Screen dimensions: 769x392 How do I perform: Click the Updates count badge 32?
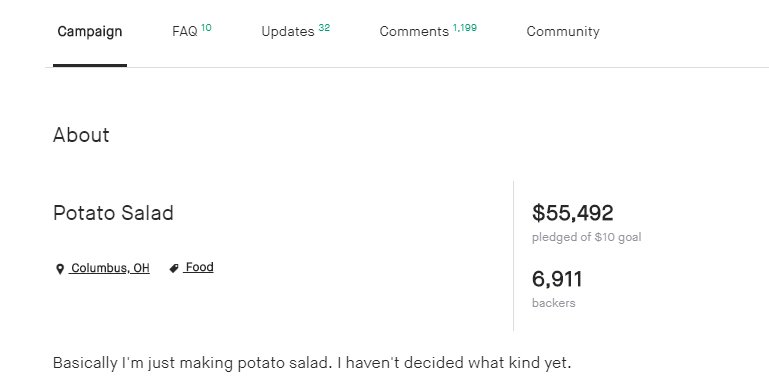coord(324,27)
